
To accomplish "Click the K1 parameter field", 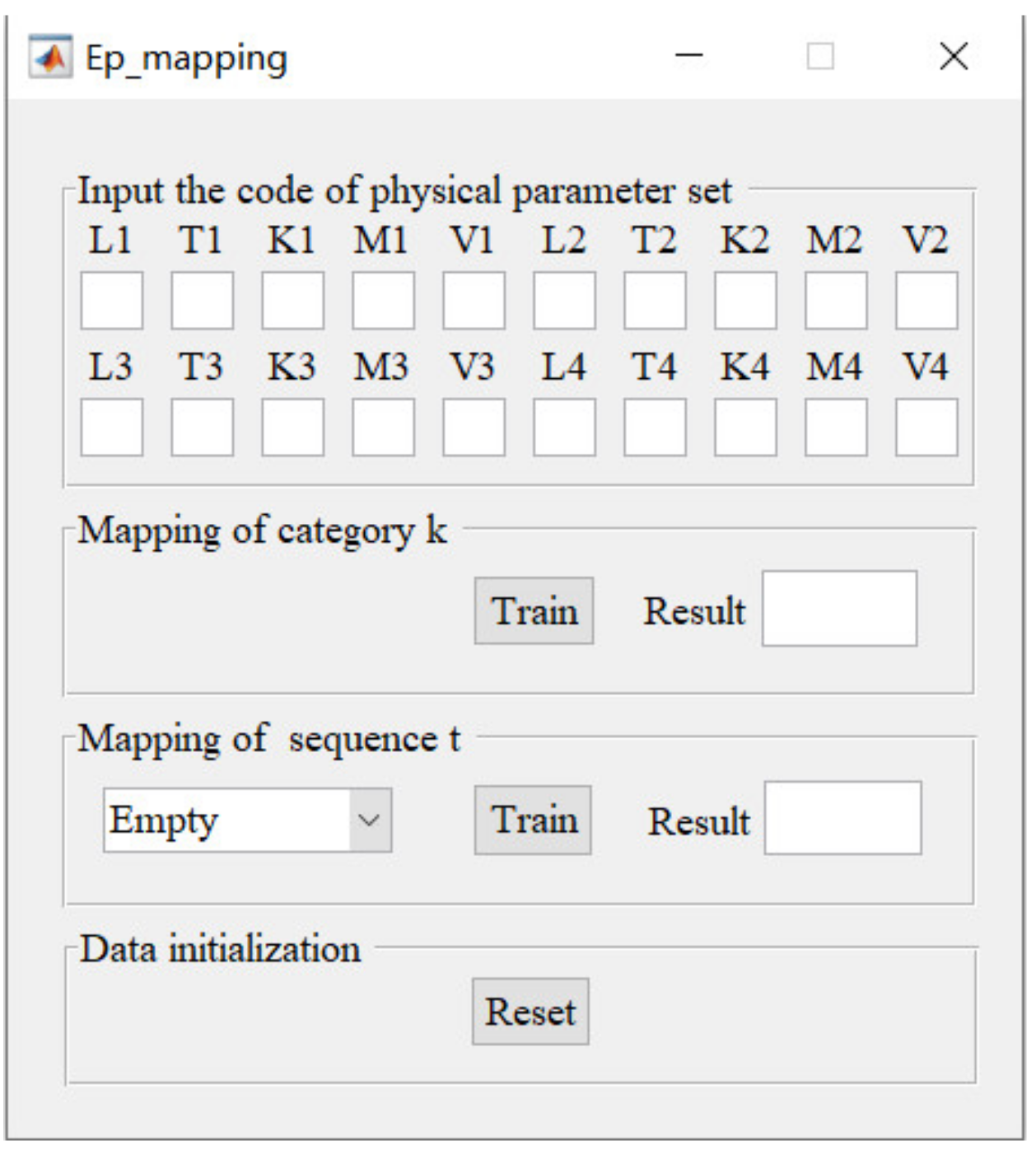I will [292, 301].
